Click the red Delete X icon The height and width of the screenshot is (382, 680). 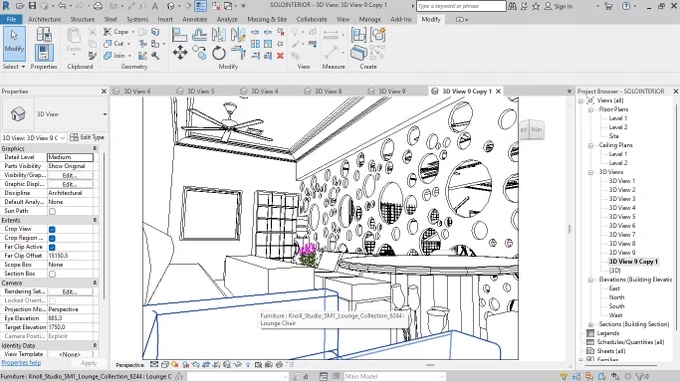[x=280, y=56]
